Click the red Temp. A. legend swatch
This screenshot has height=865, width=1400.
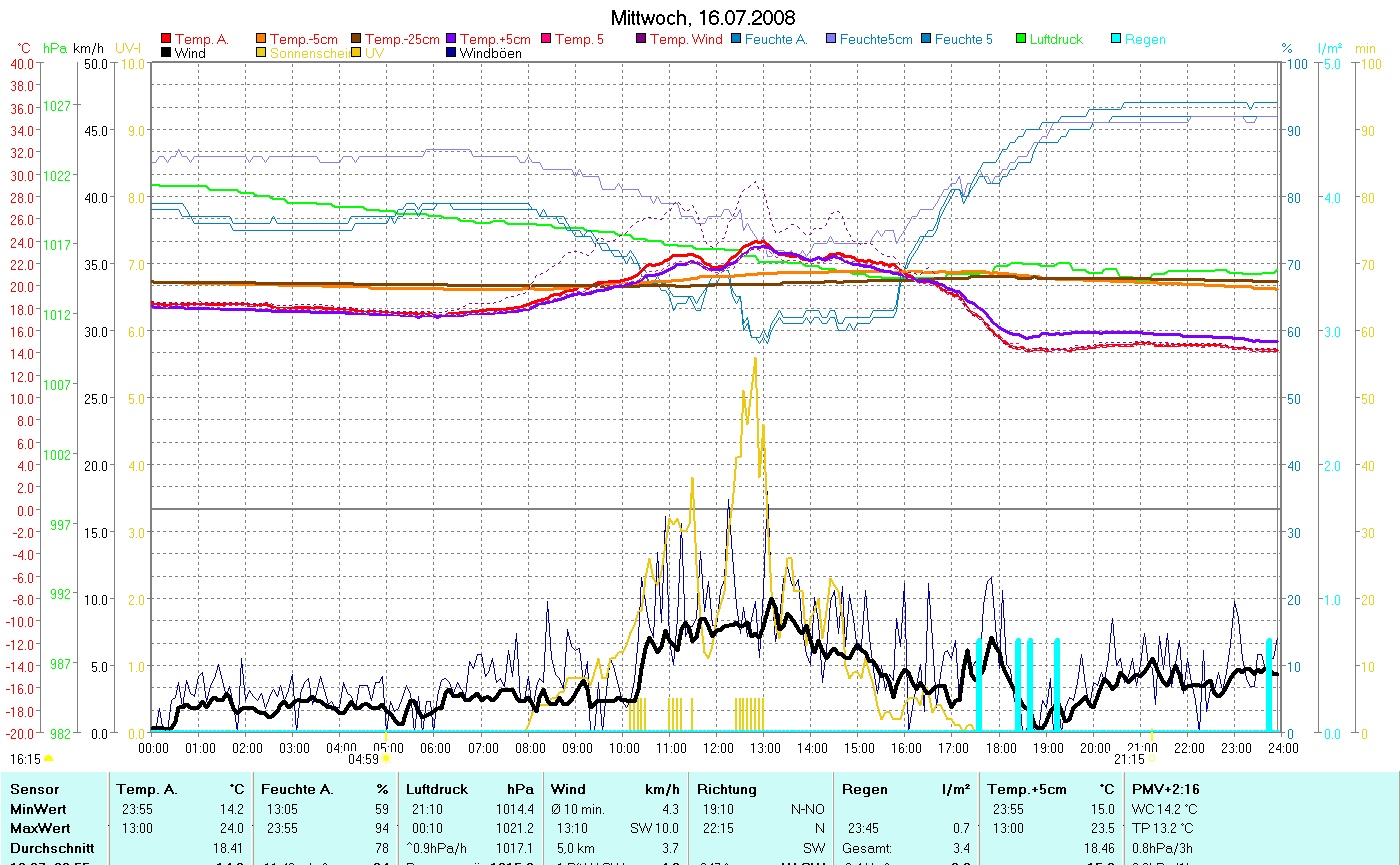click(166, 40)
